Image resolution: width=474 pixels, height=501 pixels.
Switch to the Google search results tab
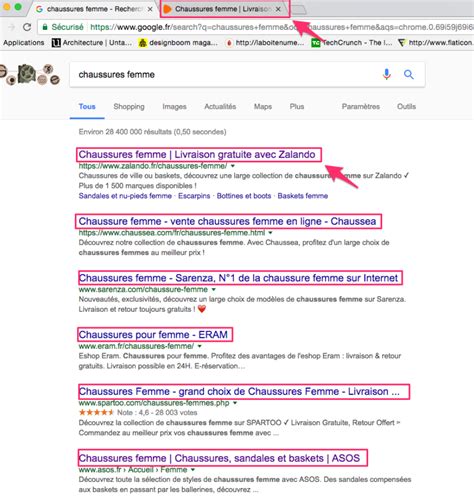[94, 9]
